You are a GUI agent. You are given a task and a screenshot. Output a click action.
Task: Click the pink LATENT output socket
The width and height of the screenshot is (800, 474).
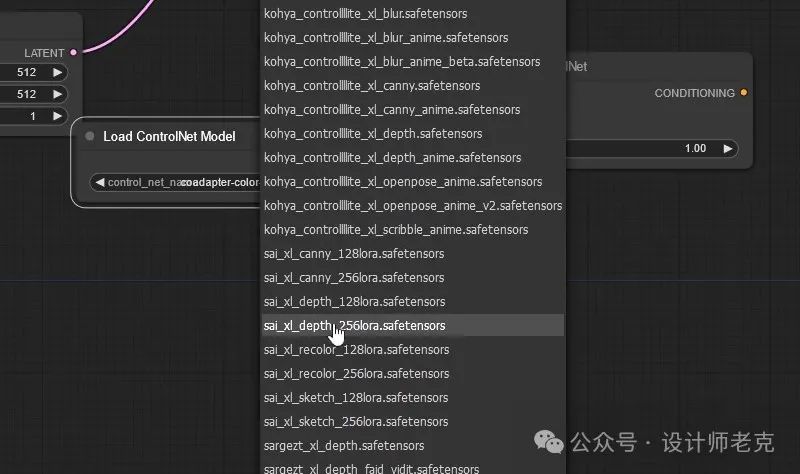click(73, 52)
